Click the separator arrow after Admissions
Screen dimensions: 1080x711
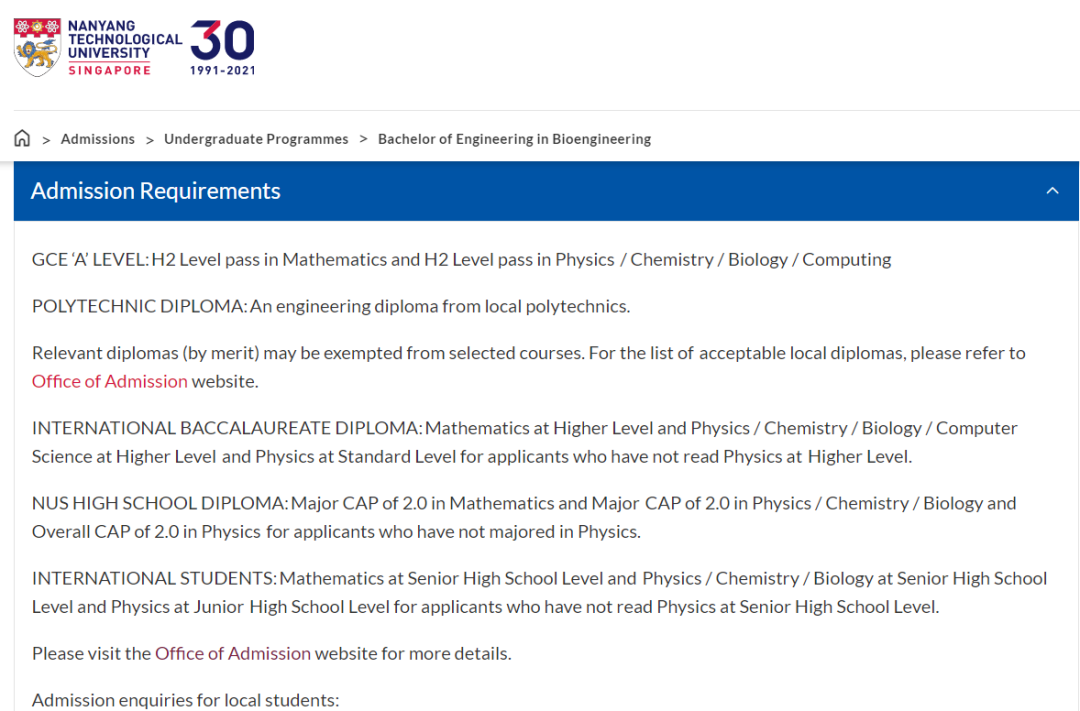click(x=149, y=140)
